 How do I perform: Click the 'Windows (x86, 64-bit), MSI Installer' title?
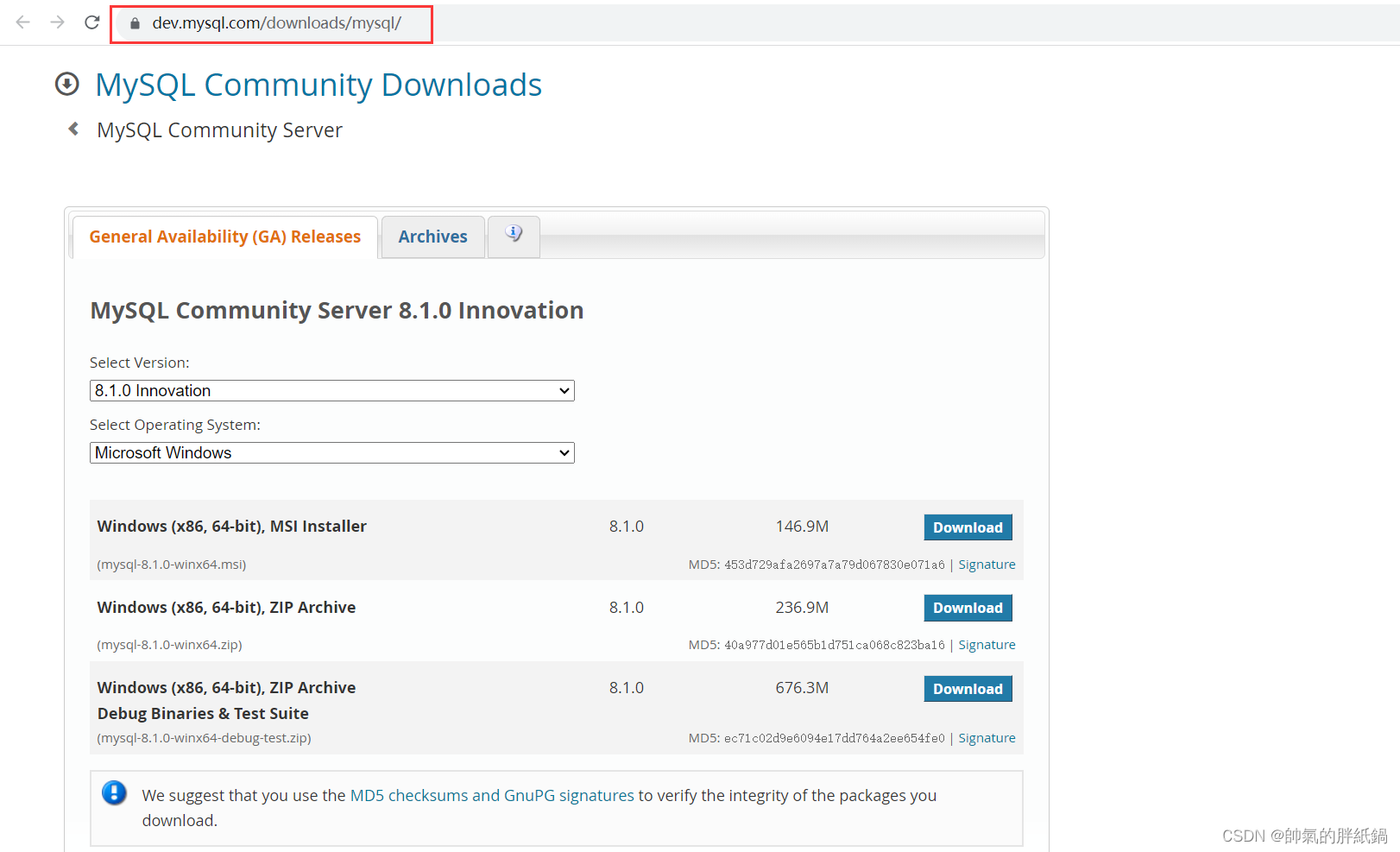(x=232, y=527)
